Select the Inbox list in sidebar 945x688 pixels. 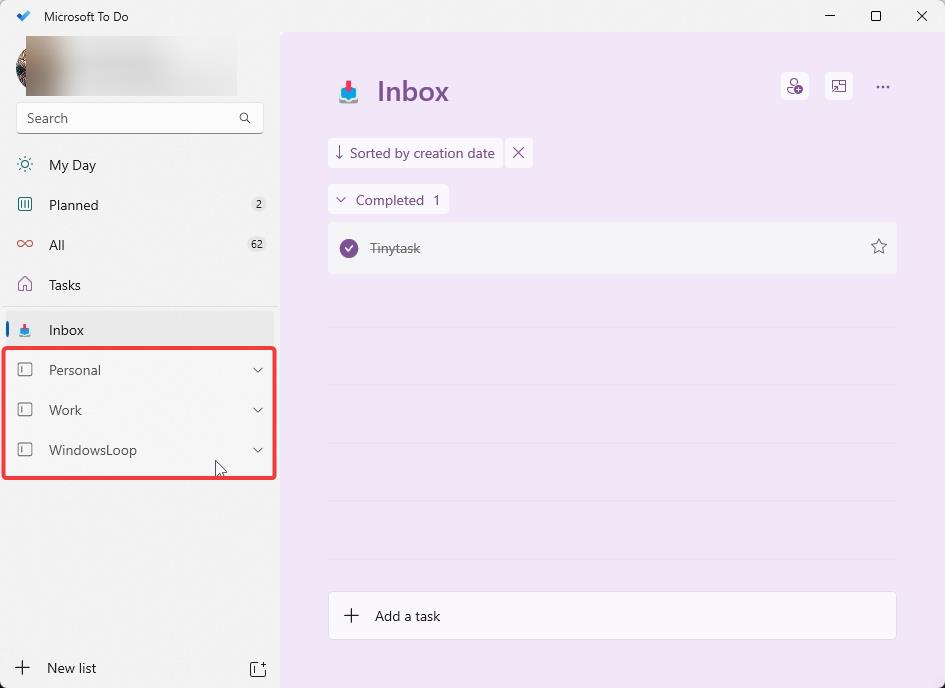point(140,330)
